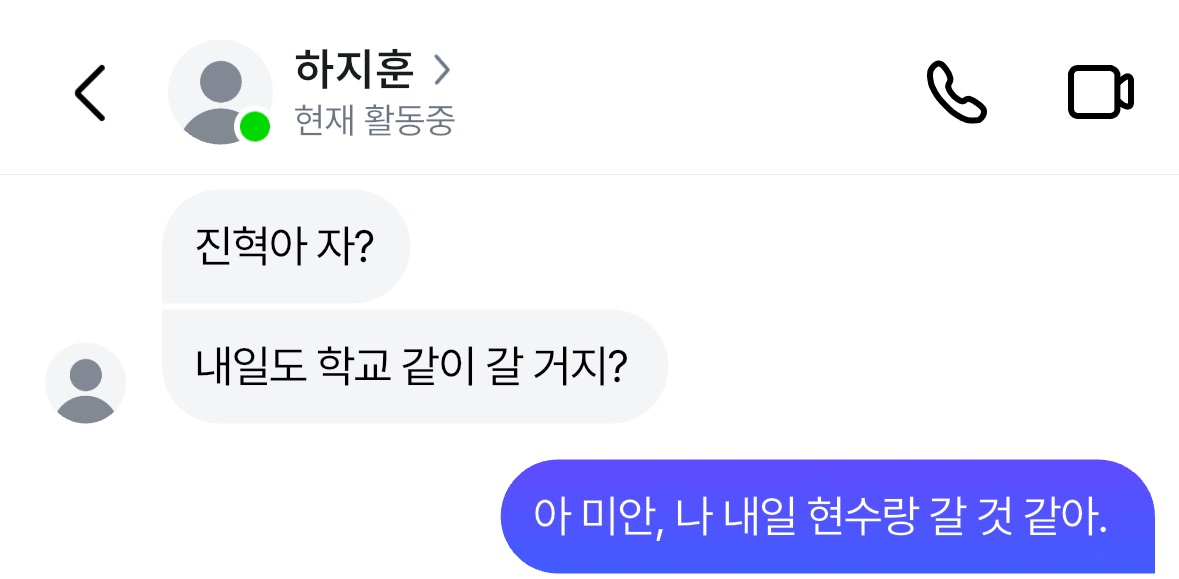Select the message bubble 진혁아 자?
Screen dimensions: 1179x579
pyautogui.click(x=285, y=246)
